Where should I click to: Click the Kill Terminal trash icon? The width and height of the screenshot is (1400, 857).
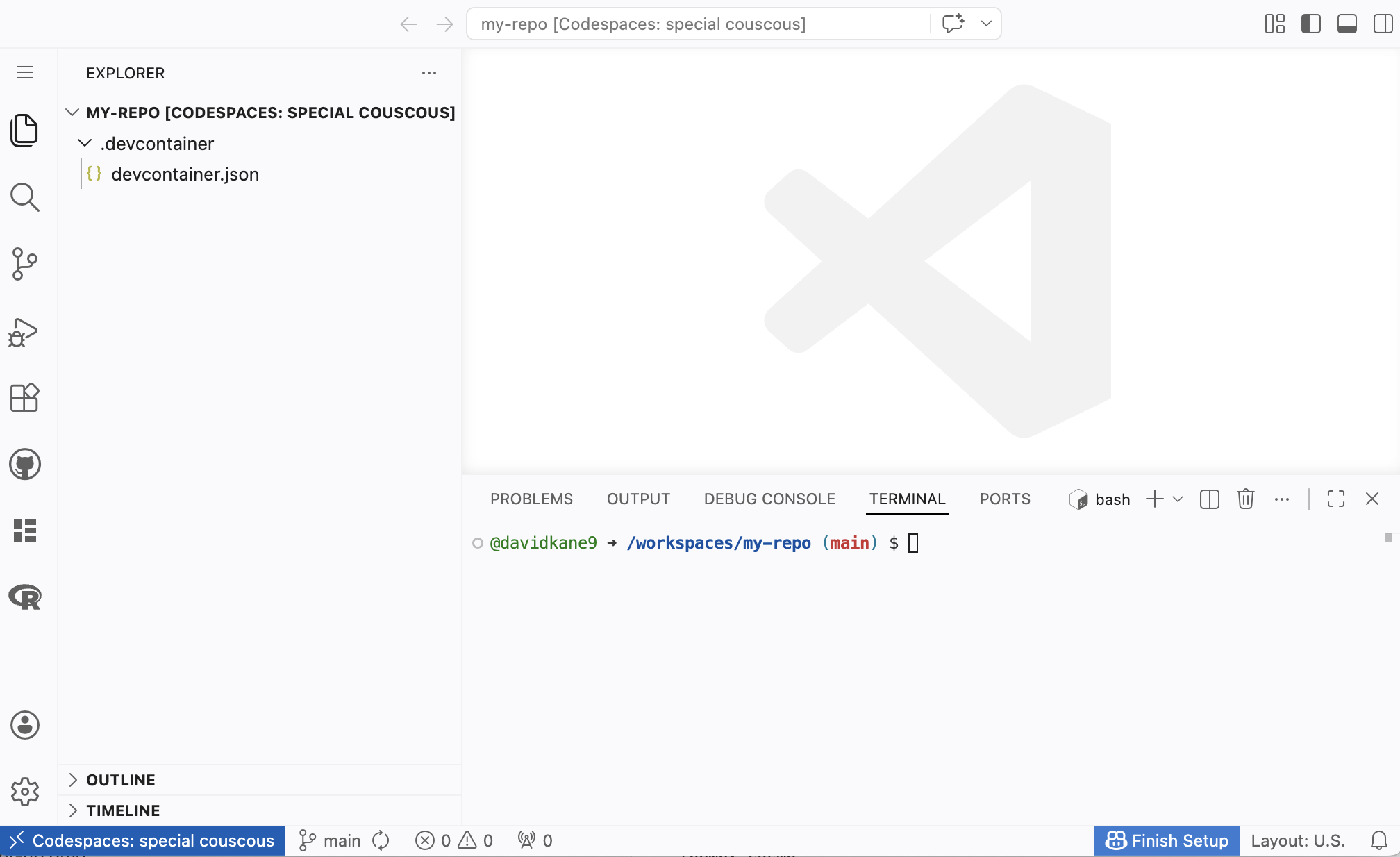(x=1245, y=499)
